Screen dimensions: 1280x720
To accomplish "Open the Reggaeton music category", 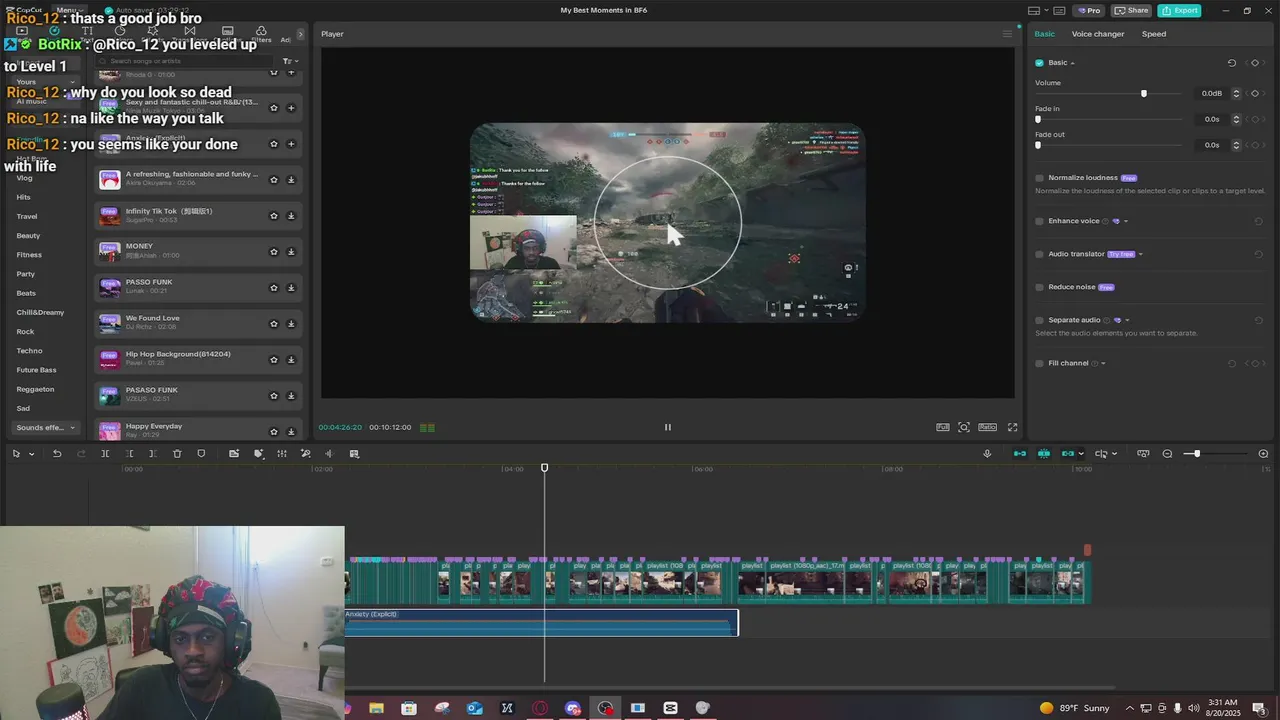I will click(35, 389).
